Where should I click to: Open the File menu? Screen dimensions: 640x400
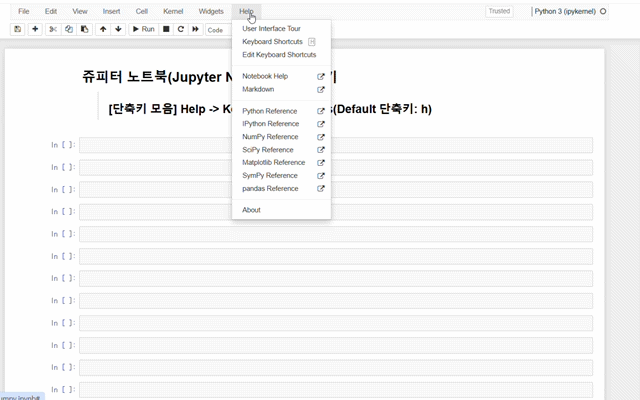pyautogui.click(x=24, y=11)
